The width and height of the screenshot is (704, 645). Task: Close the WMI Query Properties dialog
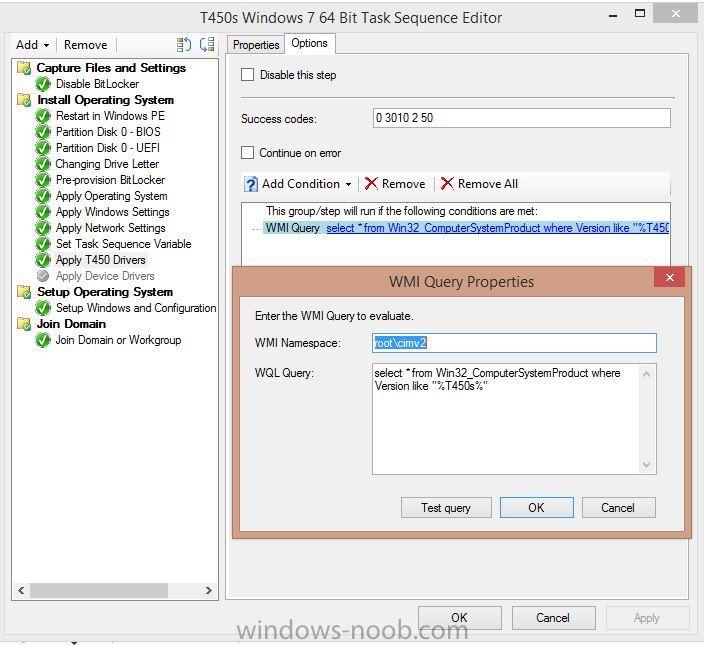pos(669,277)
